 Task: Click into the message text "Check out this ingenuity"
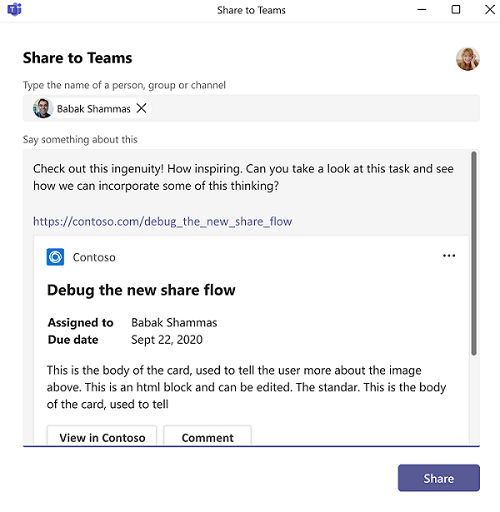point(98,169)
